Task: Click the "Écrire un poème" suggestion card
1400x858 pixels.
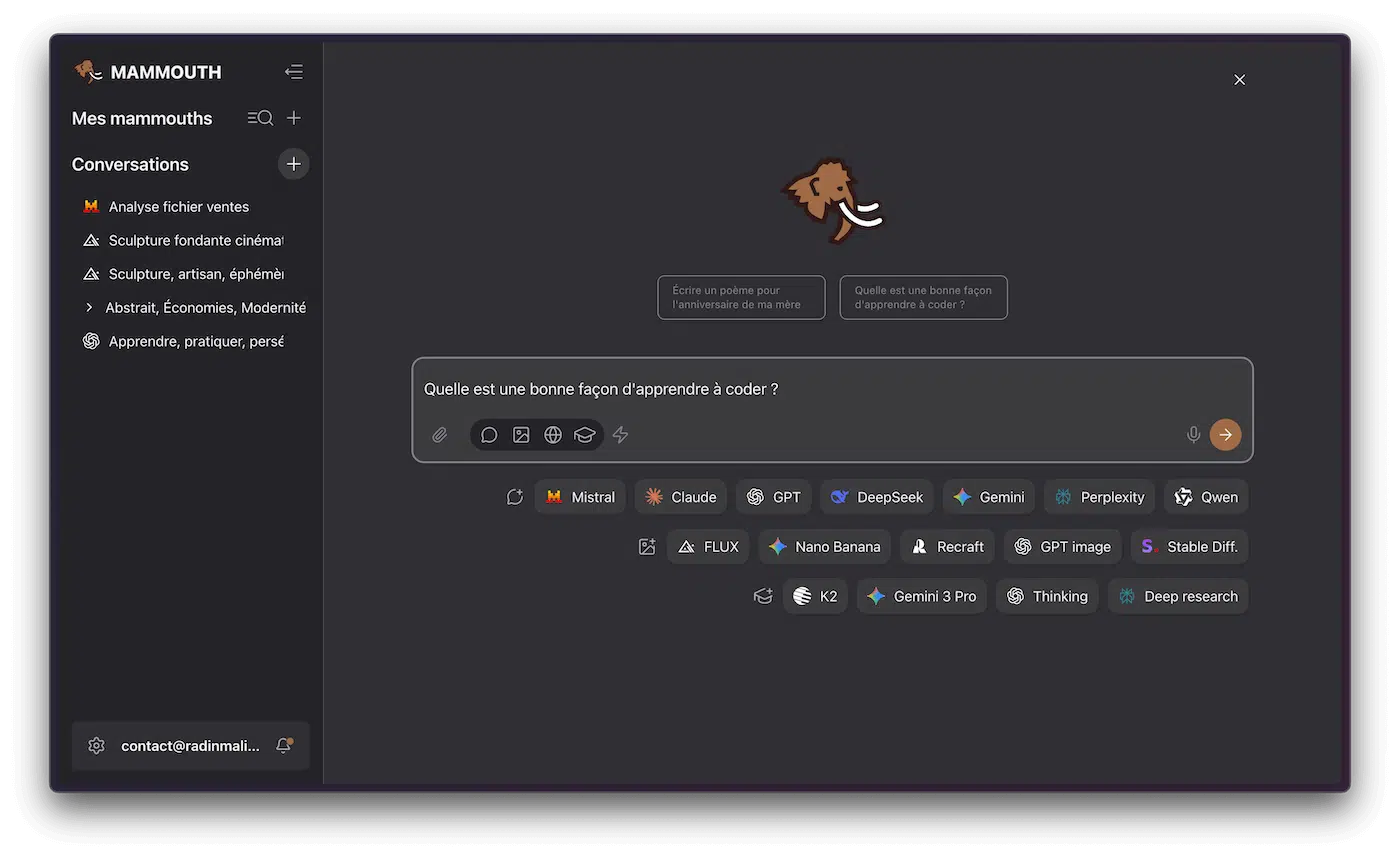Action: click(x=741, y=297)
